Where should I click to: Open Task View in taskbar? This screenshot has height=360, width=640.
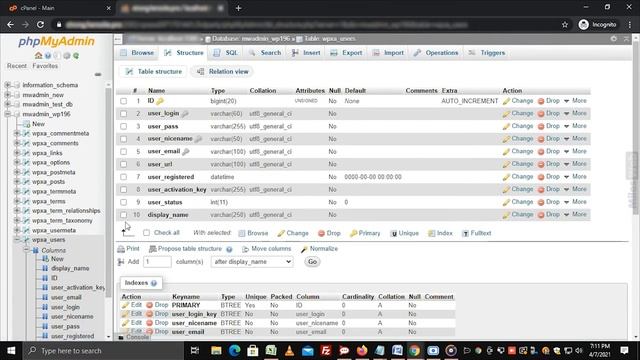pos(195,351)
